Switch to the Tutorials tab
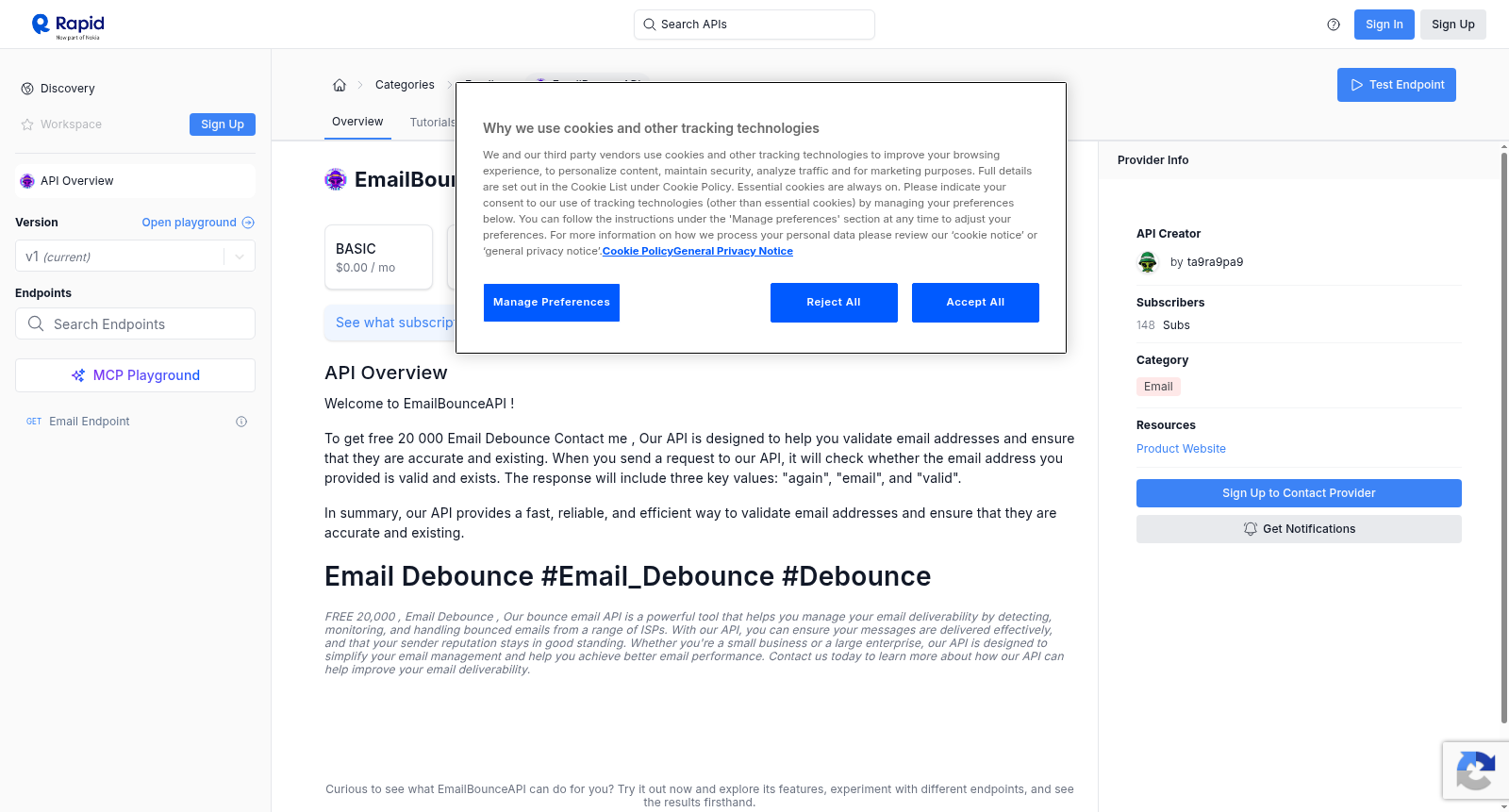1509x812 pixels. coord(432,123)
